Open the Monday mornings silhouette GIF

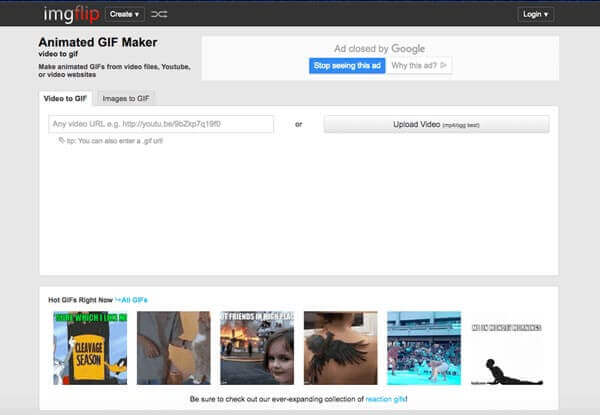click(x=507, y=347)
